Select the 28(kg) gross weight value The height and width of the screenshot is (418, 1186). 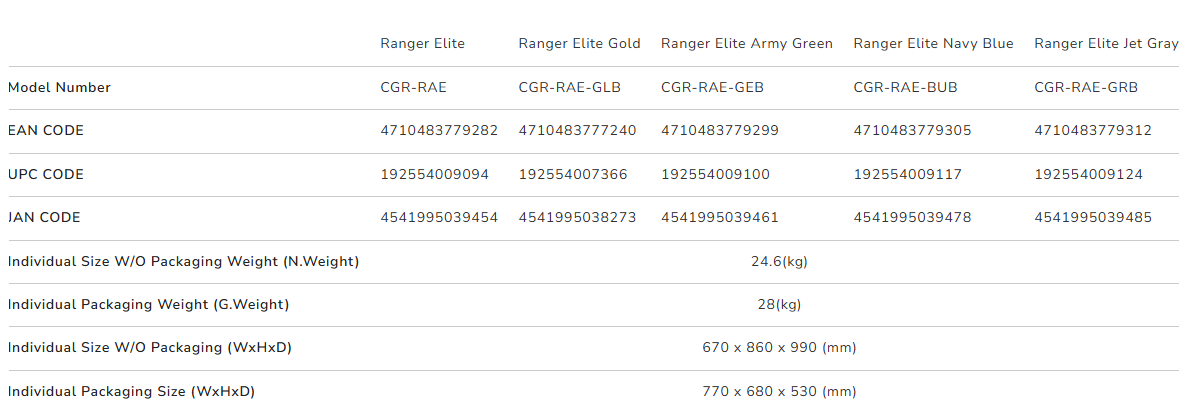tap(779, 305)
